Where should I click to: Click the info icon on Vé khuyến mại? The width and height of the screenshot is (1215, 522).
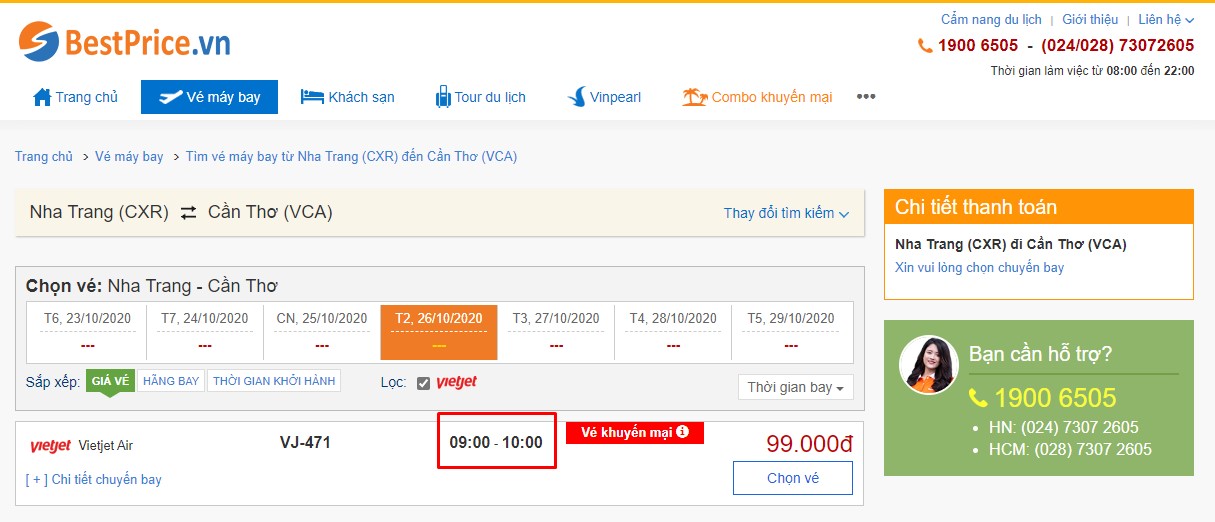click(682, 432)
